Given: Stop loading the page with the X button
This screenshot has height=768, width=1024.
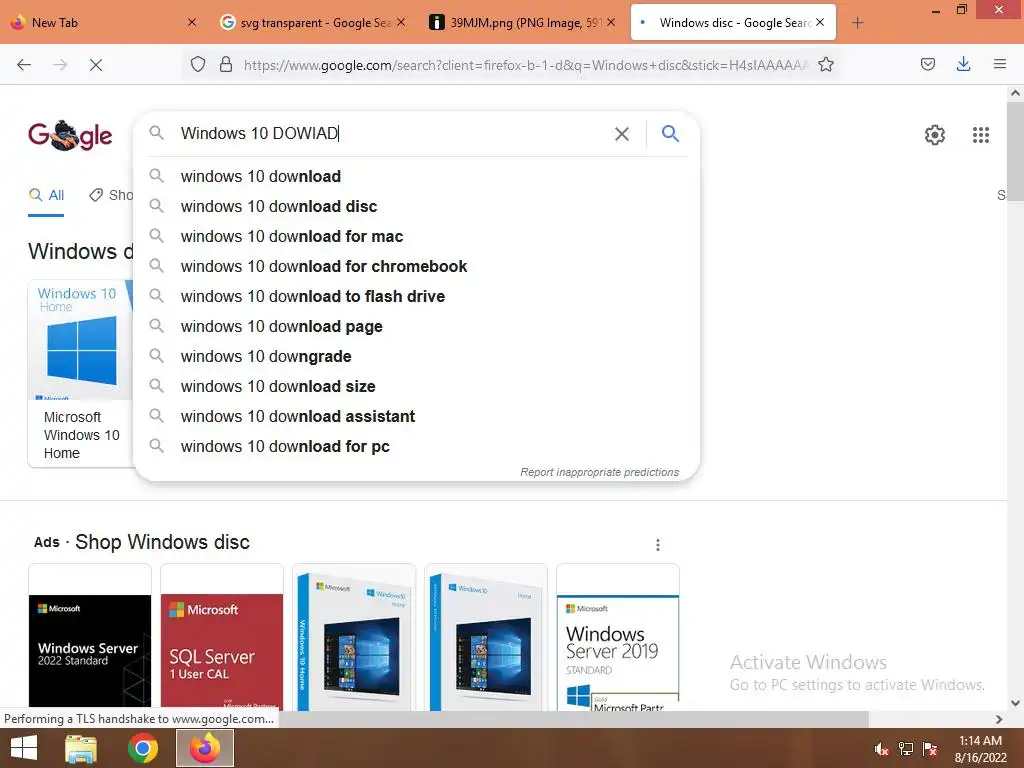Looking at the screenshot, I should click(96, 65).
